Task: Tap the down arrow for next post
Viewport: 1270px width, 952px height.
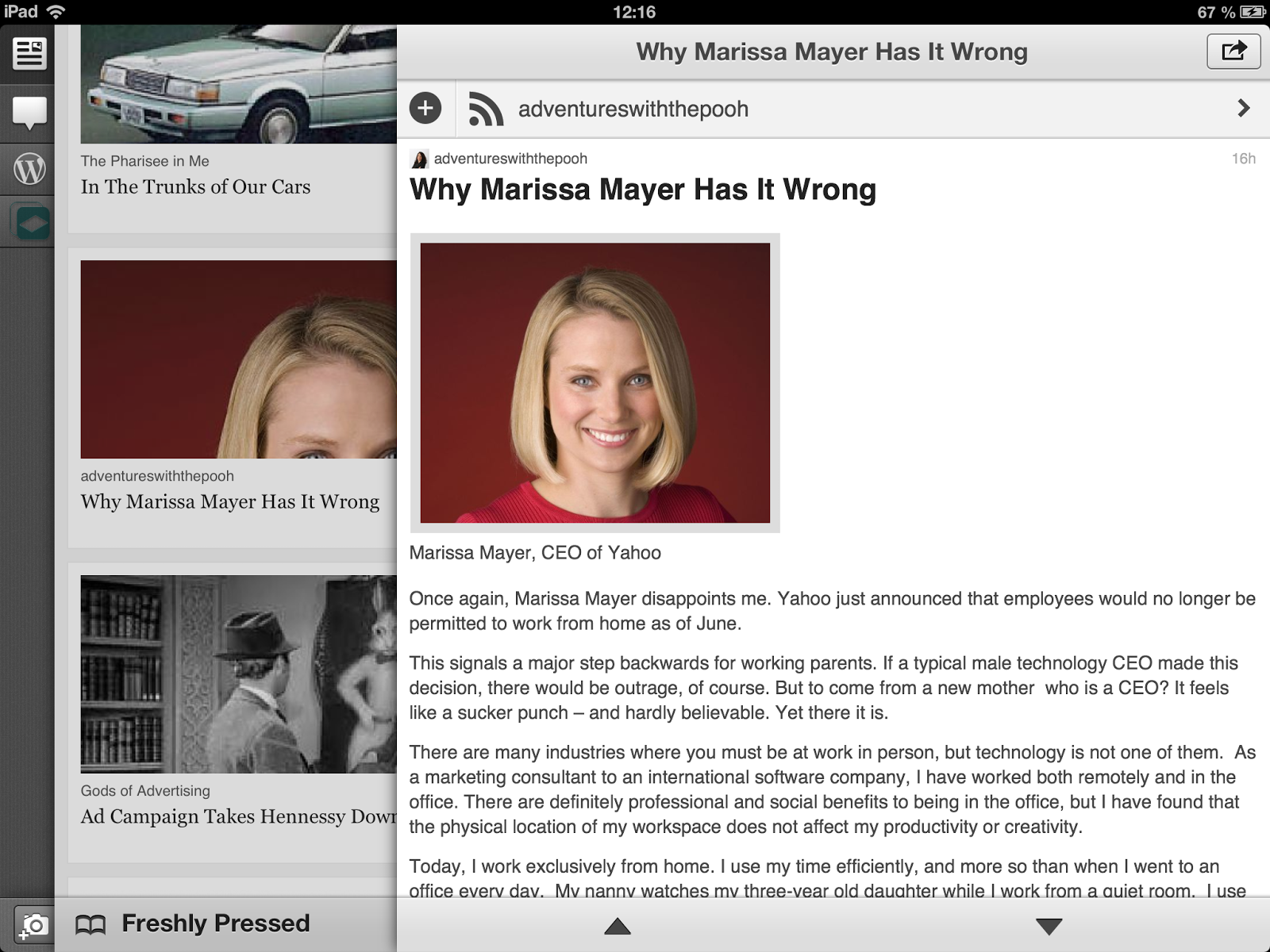Action: click(x=1049, y=926)
